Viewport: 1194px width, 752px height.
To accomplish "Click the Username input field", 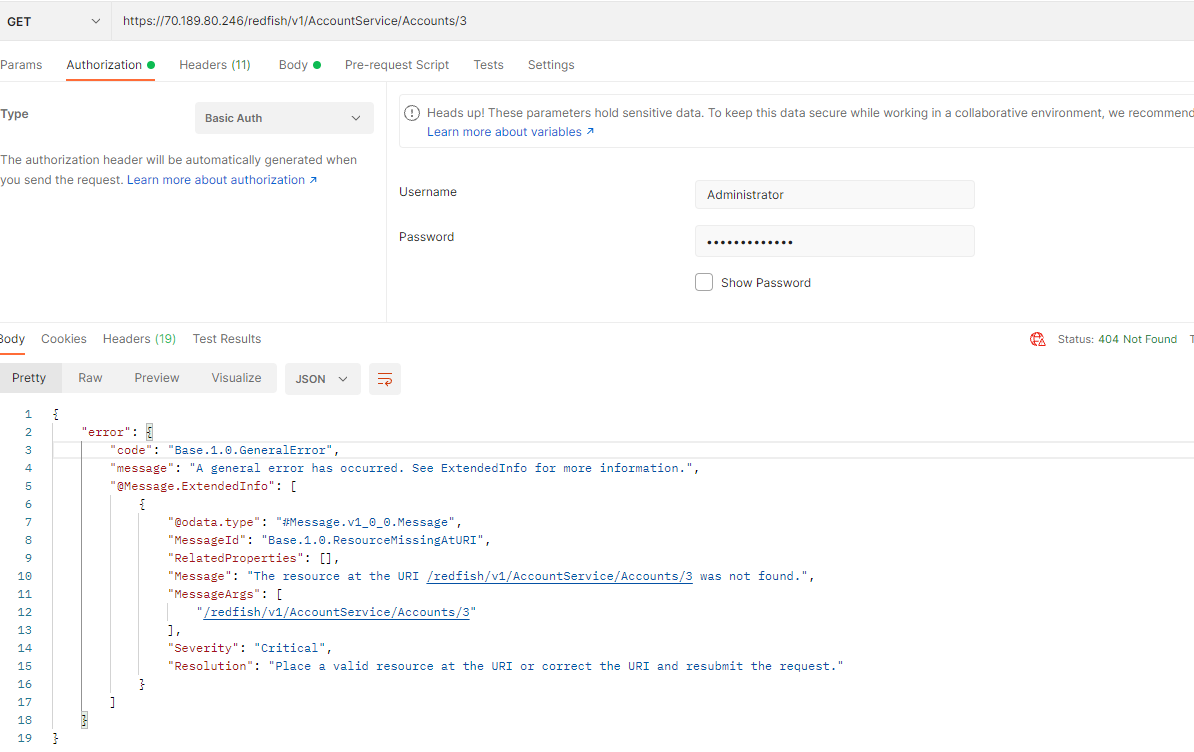I will 834,195.
